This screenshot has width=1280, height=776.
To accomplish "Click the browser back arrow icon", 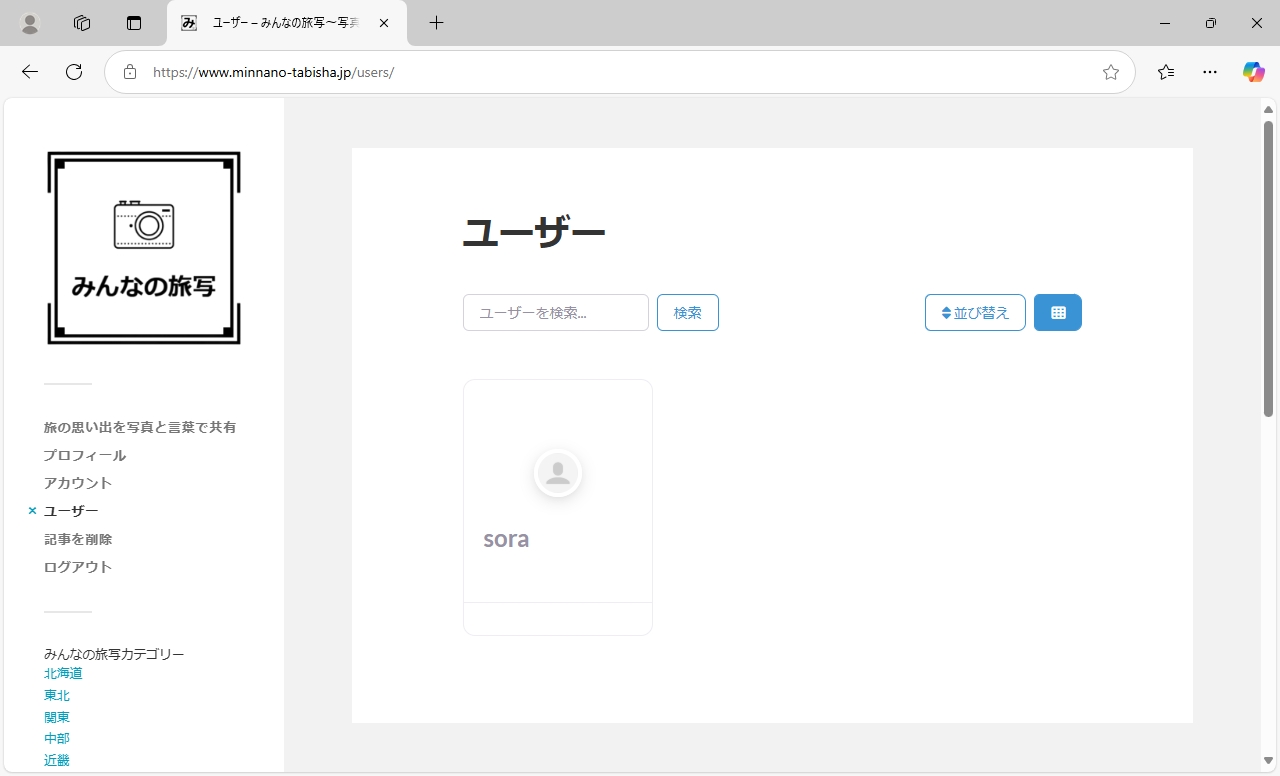I will pyautogui.click(x=30, y=72).
